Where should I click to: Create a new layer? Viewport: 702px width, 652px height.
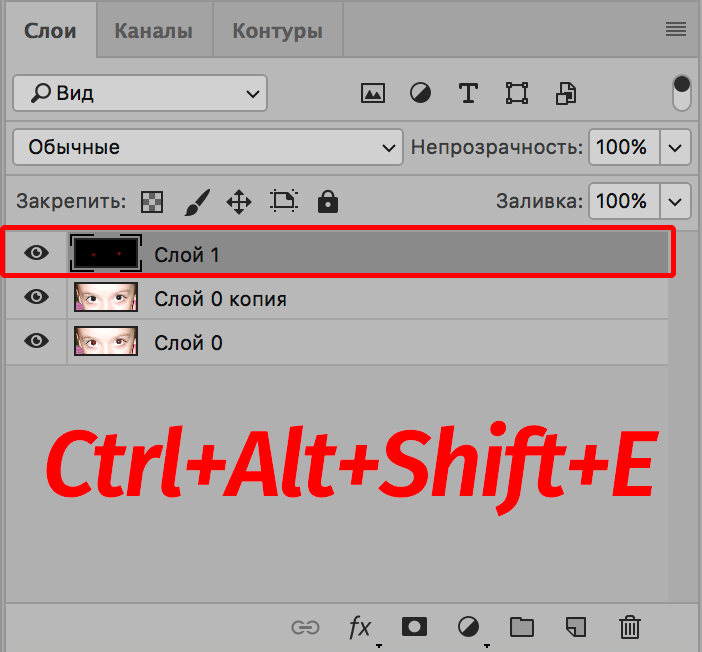point(576,627)
